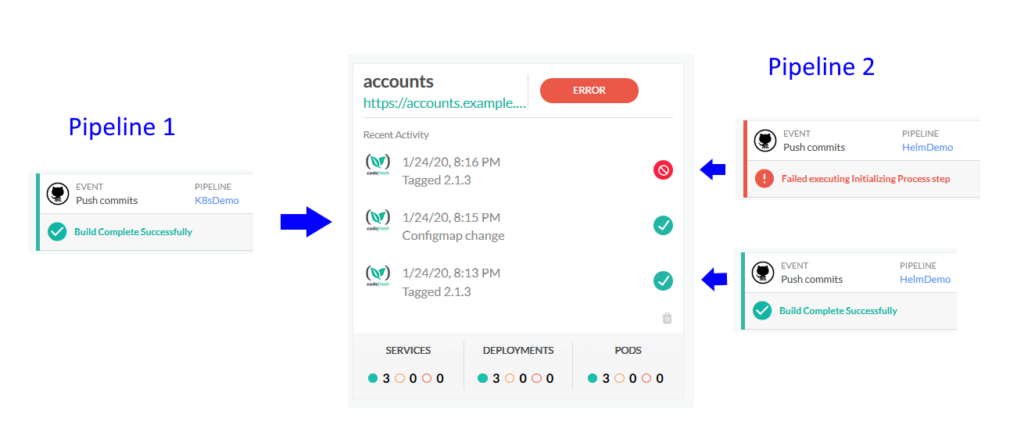Click GitHub icon in failed pipeline card
Image resolution: width=1024 pixels, height=425 pixels.
click(x=766, y=141)
